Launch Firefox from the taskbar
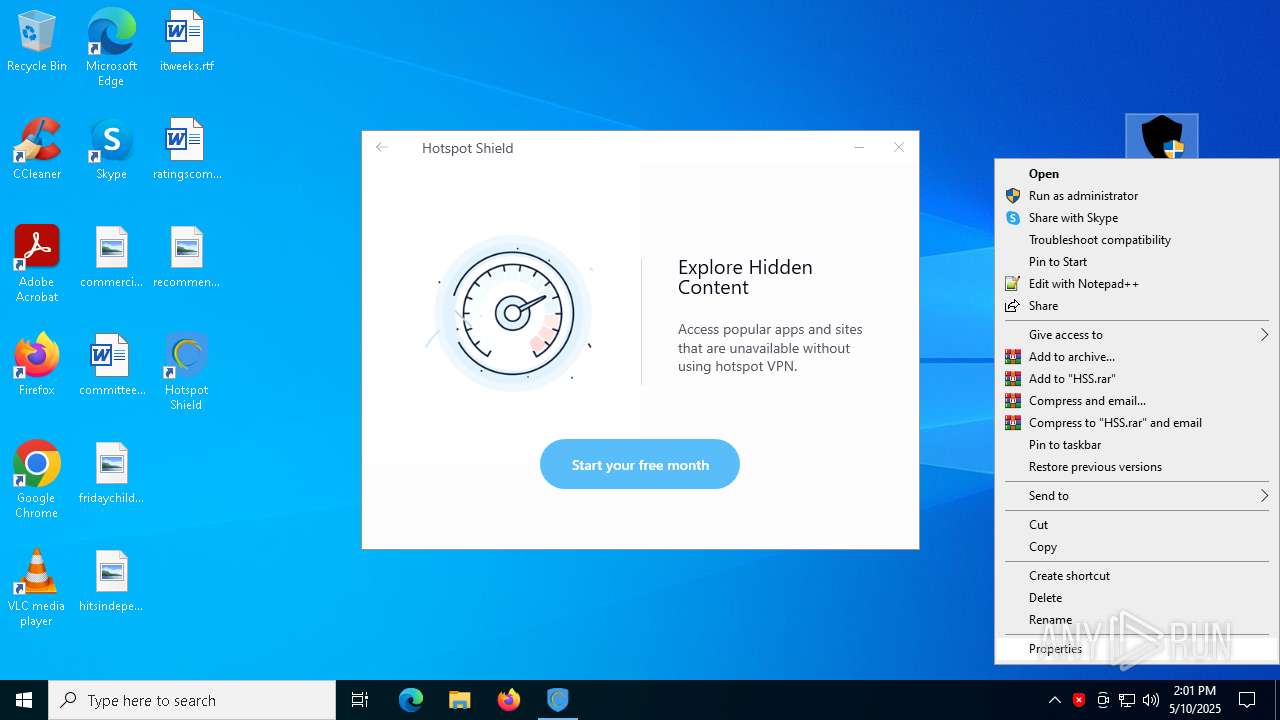Screen dimensions: 1280x720 tap(509, 700)
